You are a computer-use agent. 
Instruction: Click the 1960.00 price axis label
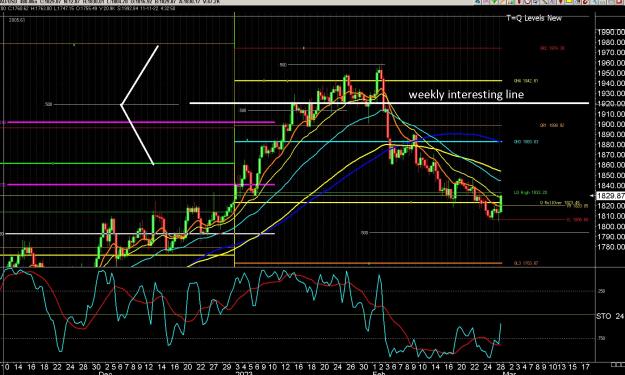[x=611, y=63]
